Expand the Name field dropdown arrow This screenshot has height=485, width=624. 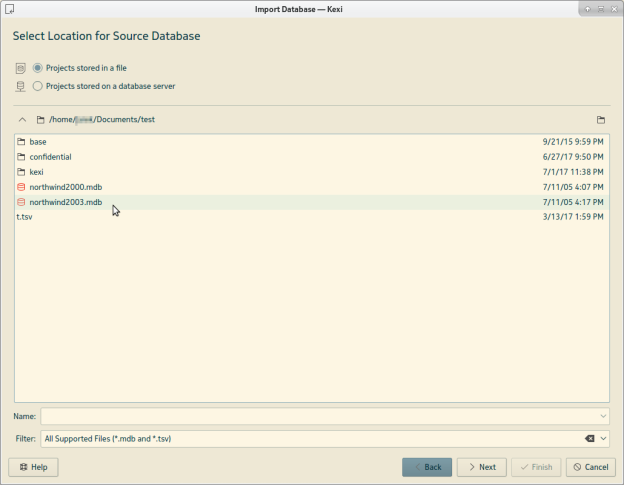coord(603,415)
